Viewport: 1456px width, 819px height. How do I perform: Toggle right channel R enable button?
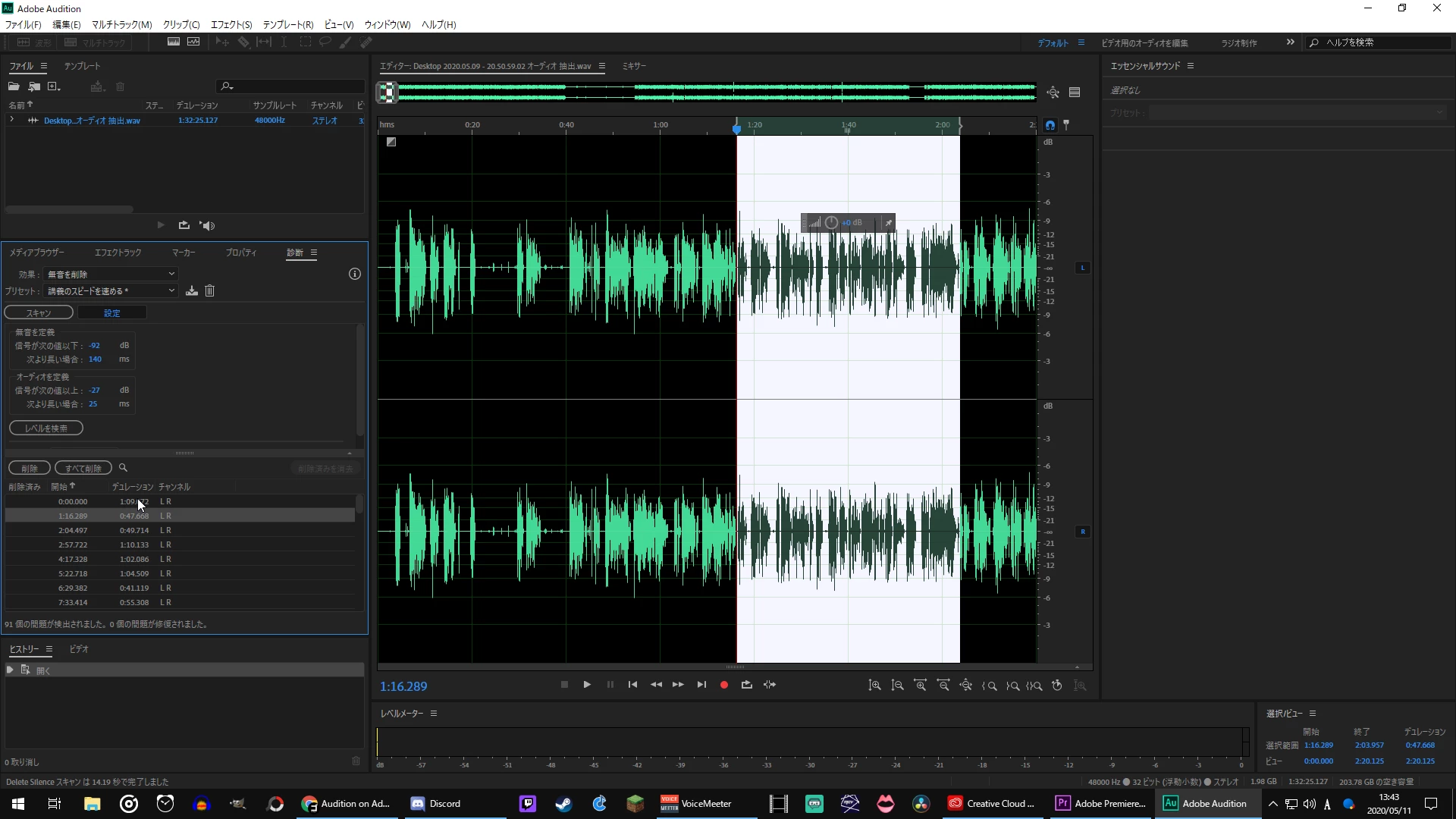[x=1082, y=532]
